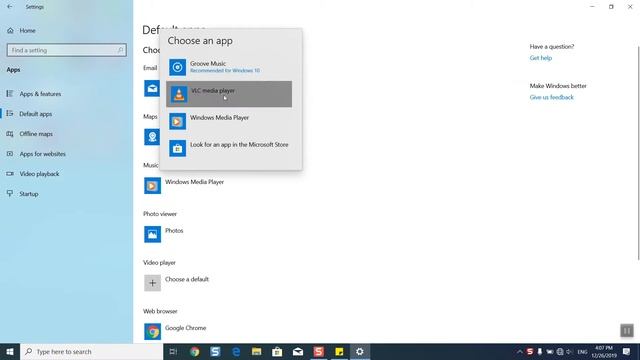The height and width of the screenshot is (360, 640).
Task: Open the Give us feedback link
Action: click(551, 97)
